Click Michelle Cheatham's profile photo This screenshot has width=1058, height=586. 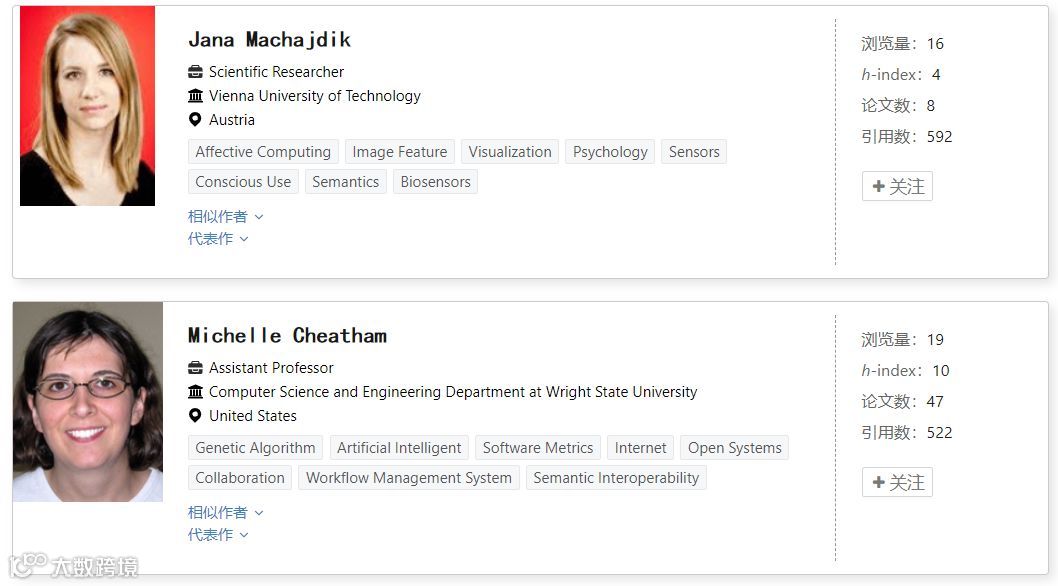coord(88,402)
